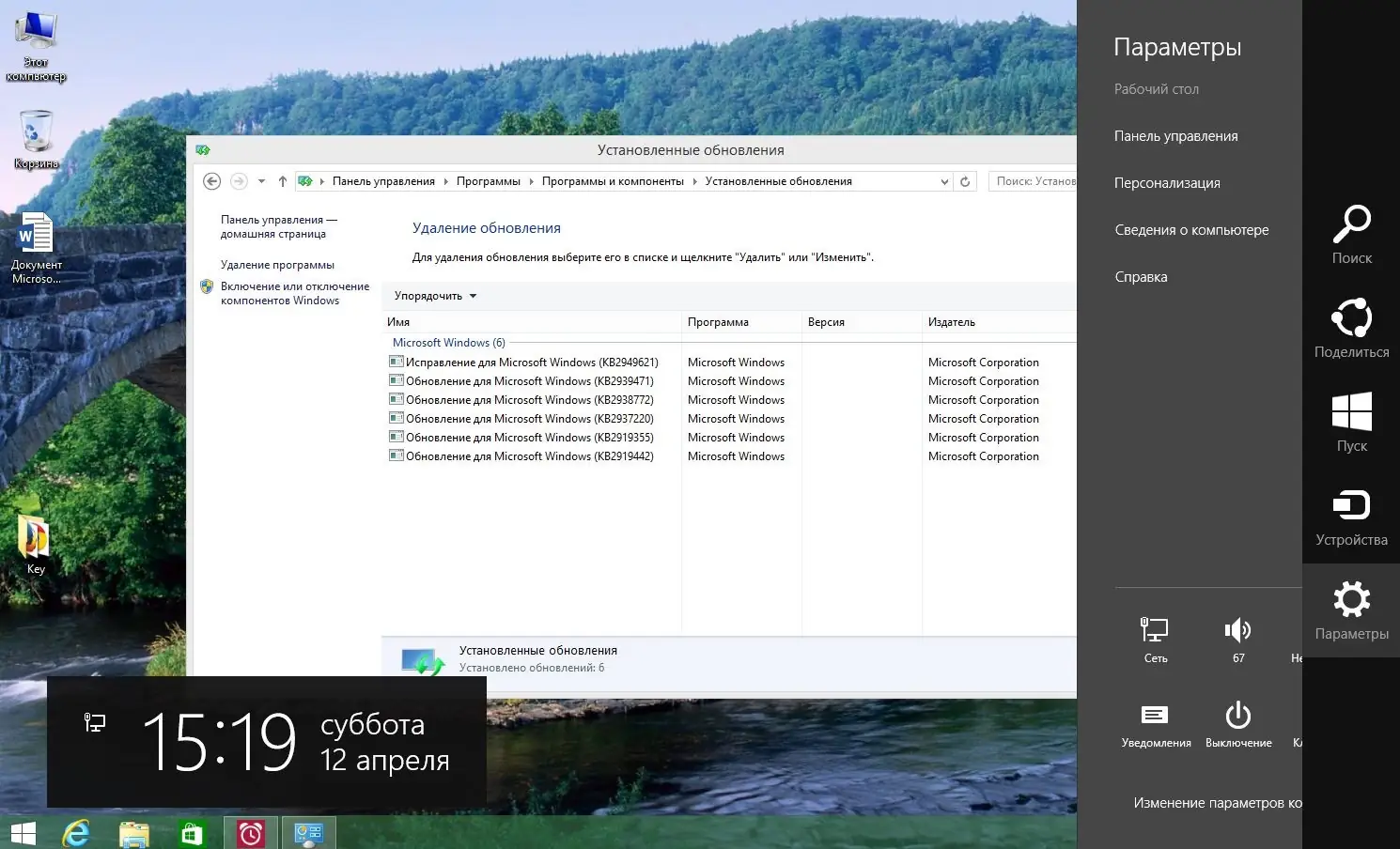Open the red Alarms app from taskbar

coord(251,833)
